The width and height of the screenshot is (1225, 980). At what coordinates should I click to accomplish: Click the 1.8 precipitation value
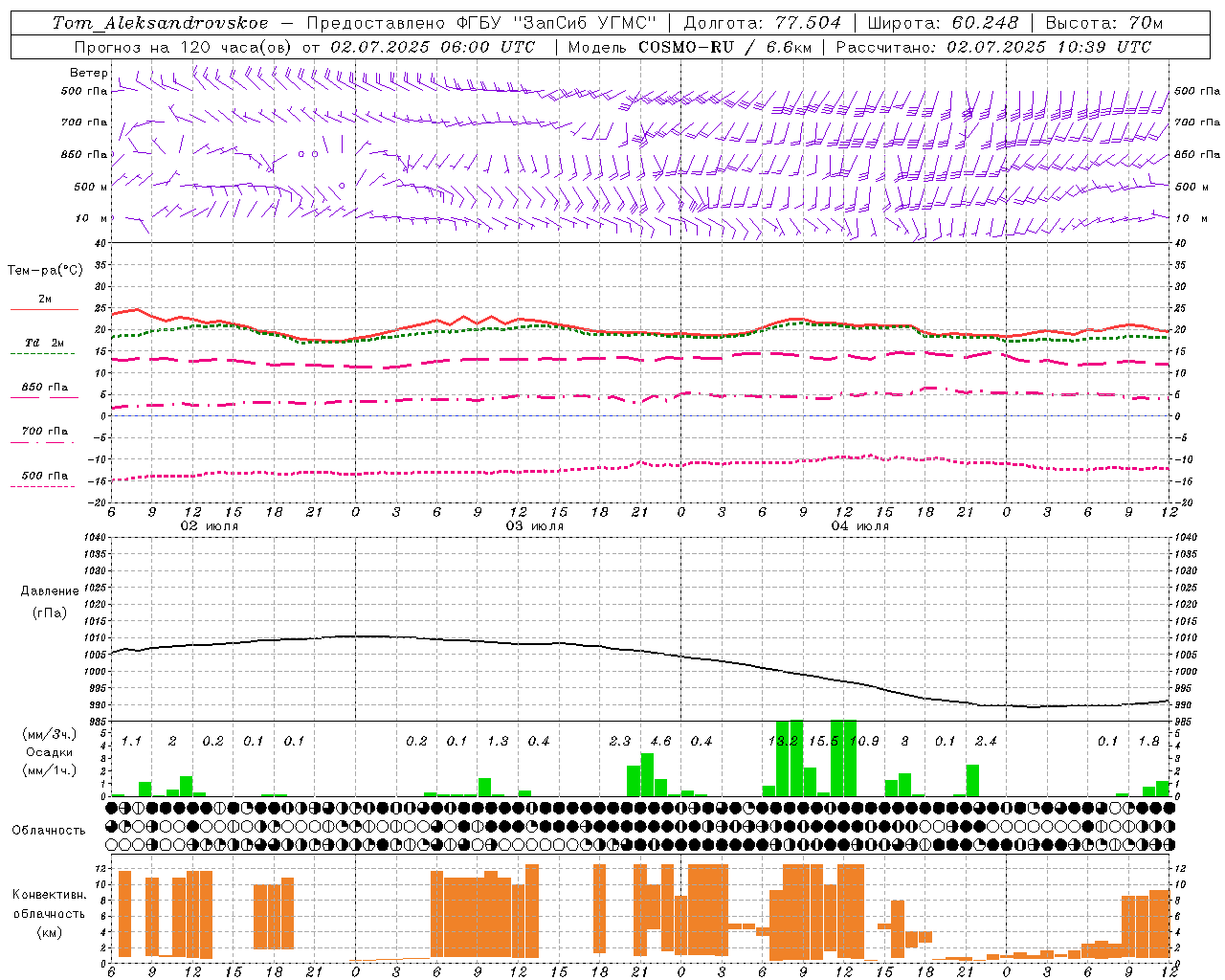click(1148, 742)
